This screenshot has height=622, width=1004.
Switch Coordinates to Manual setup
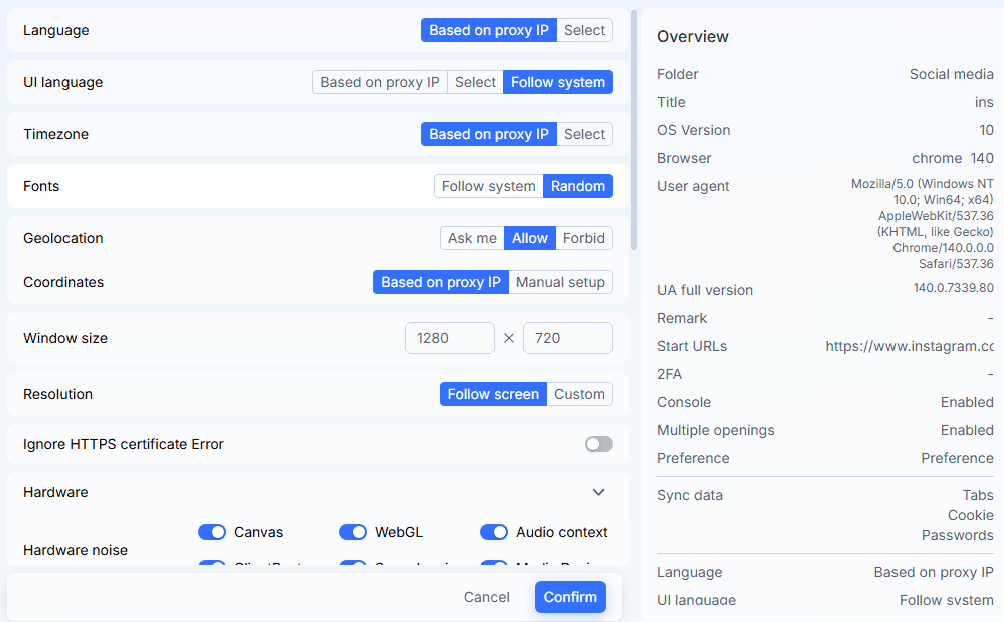click(x=560, y=282)
